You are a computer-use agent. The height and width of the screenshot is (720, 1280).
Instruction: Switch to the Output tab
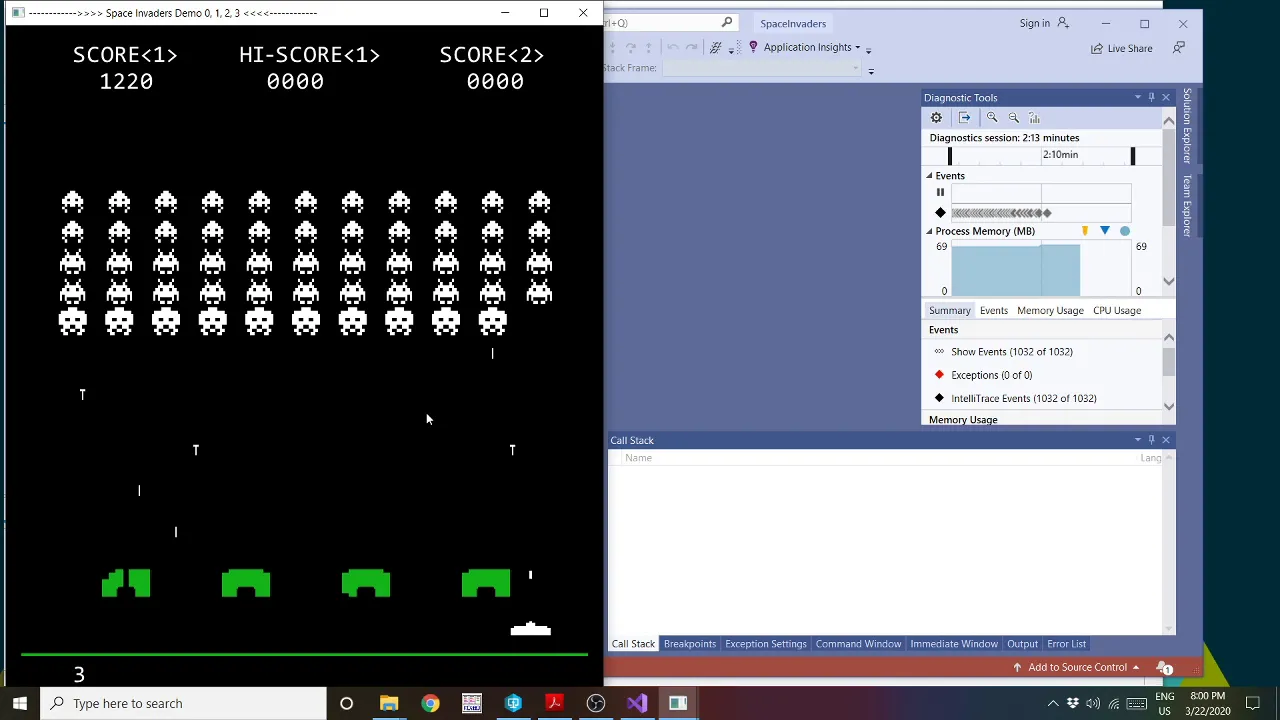tap(1022, 644)
